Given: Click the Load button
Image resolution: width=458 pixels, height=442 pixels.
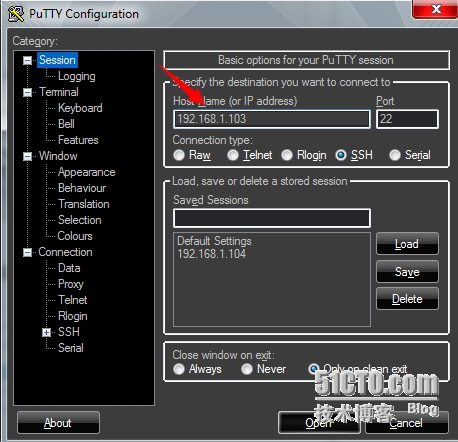Looking at the screenshot, I should click(407, 244).
